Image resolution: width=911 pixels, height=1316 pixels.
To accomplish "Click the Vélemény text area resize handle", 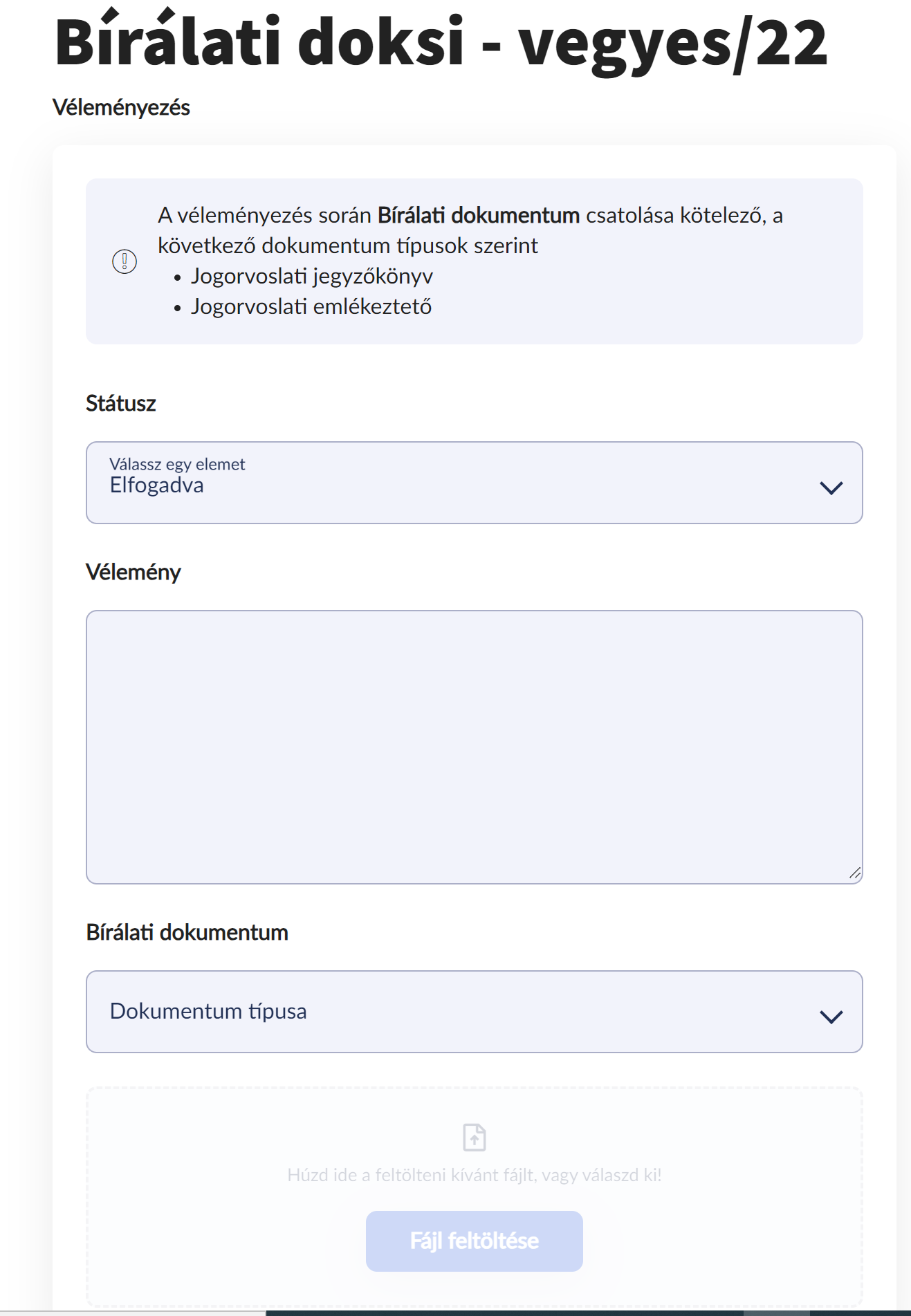I will point(855,873).
